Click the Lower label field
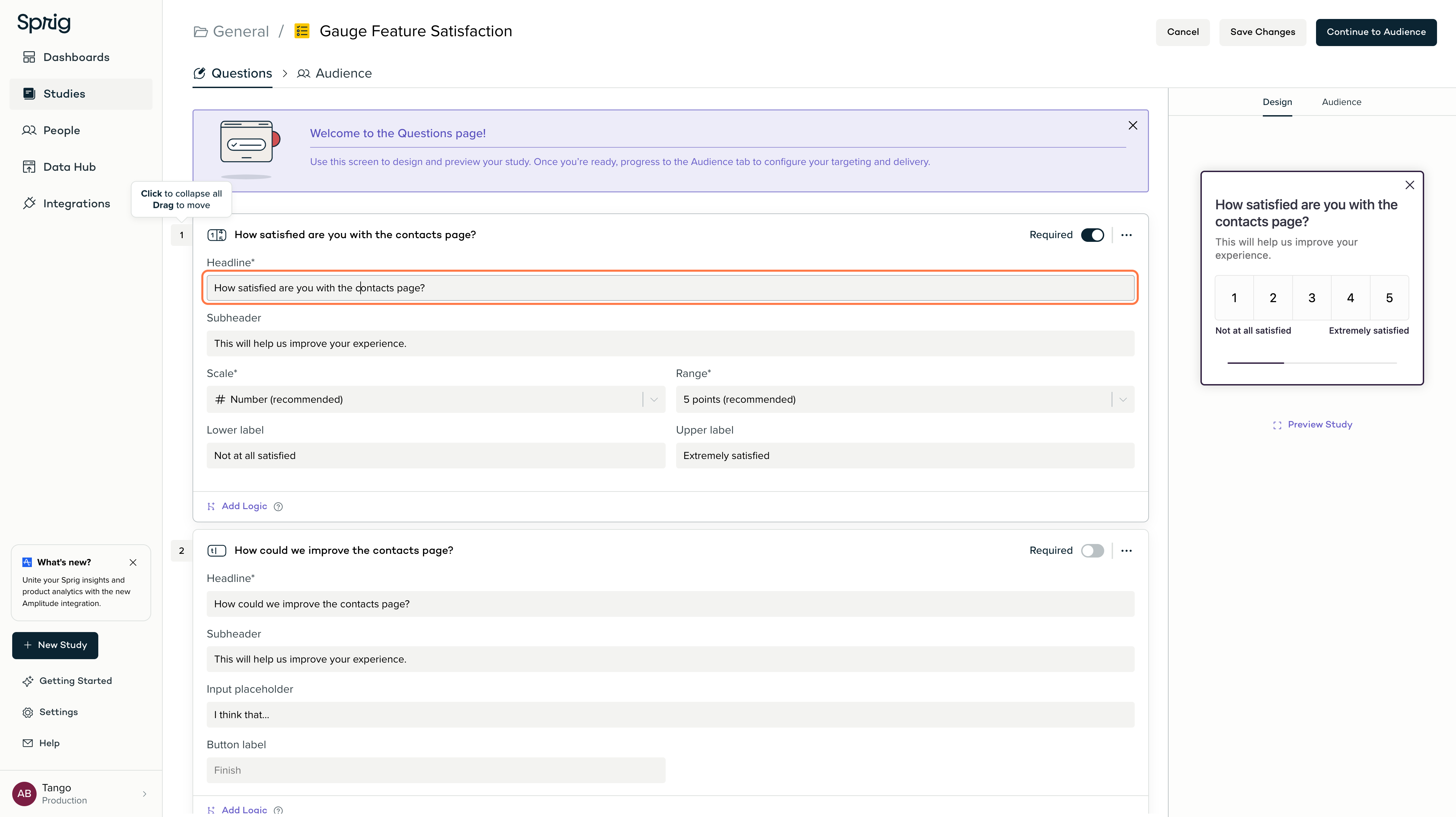The image size is (1456, 817). (x=436, y=456)
